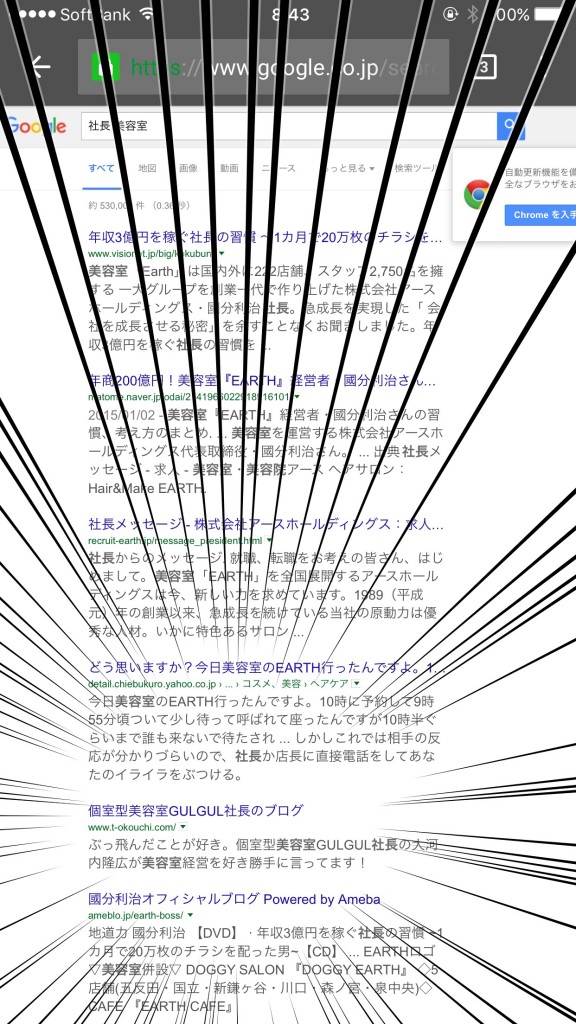Click the blue search magnifier button

[511, 126]
